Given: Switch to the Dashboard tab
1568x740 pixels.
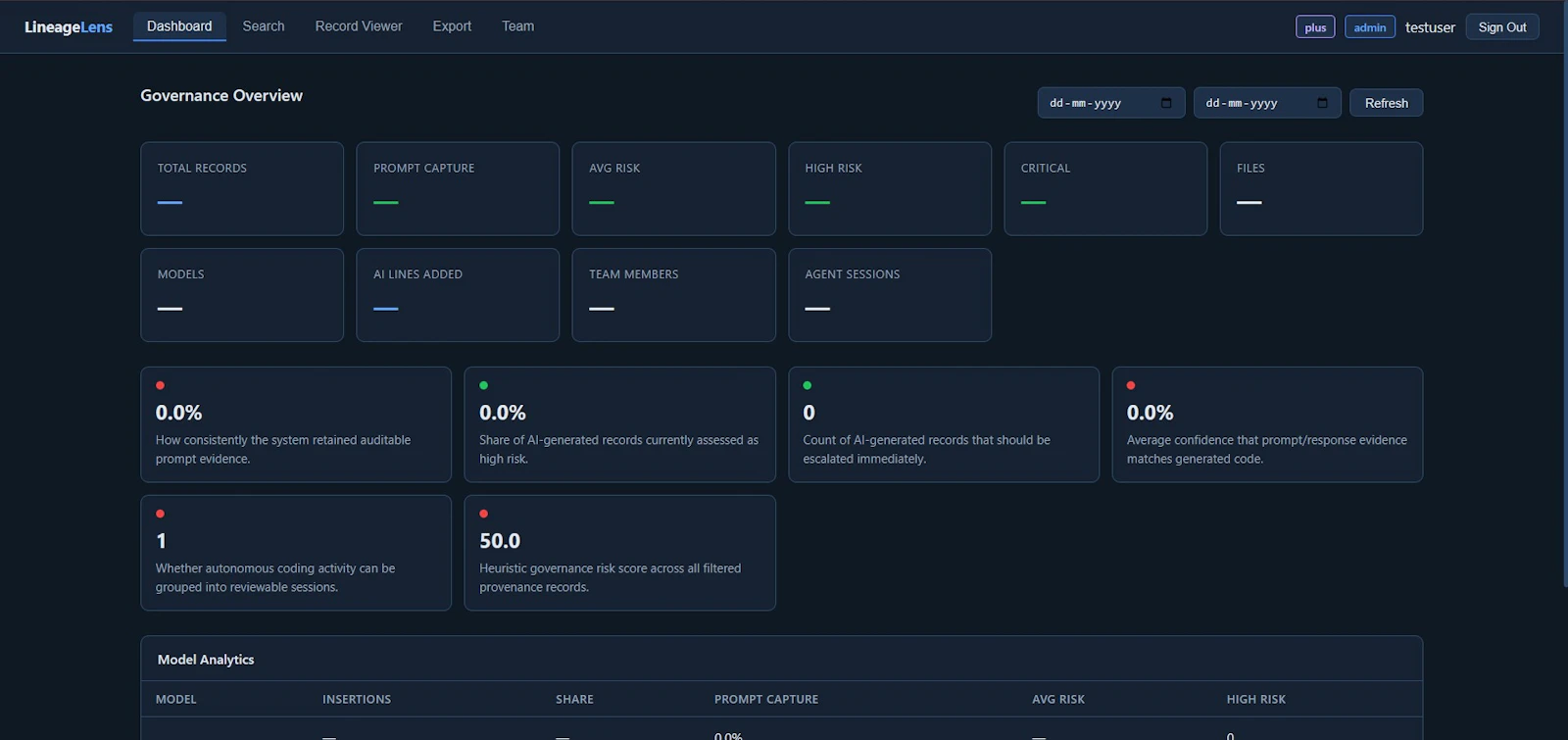Looking at the screenshot, I should pos(179,26).
